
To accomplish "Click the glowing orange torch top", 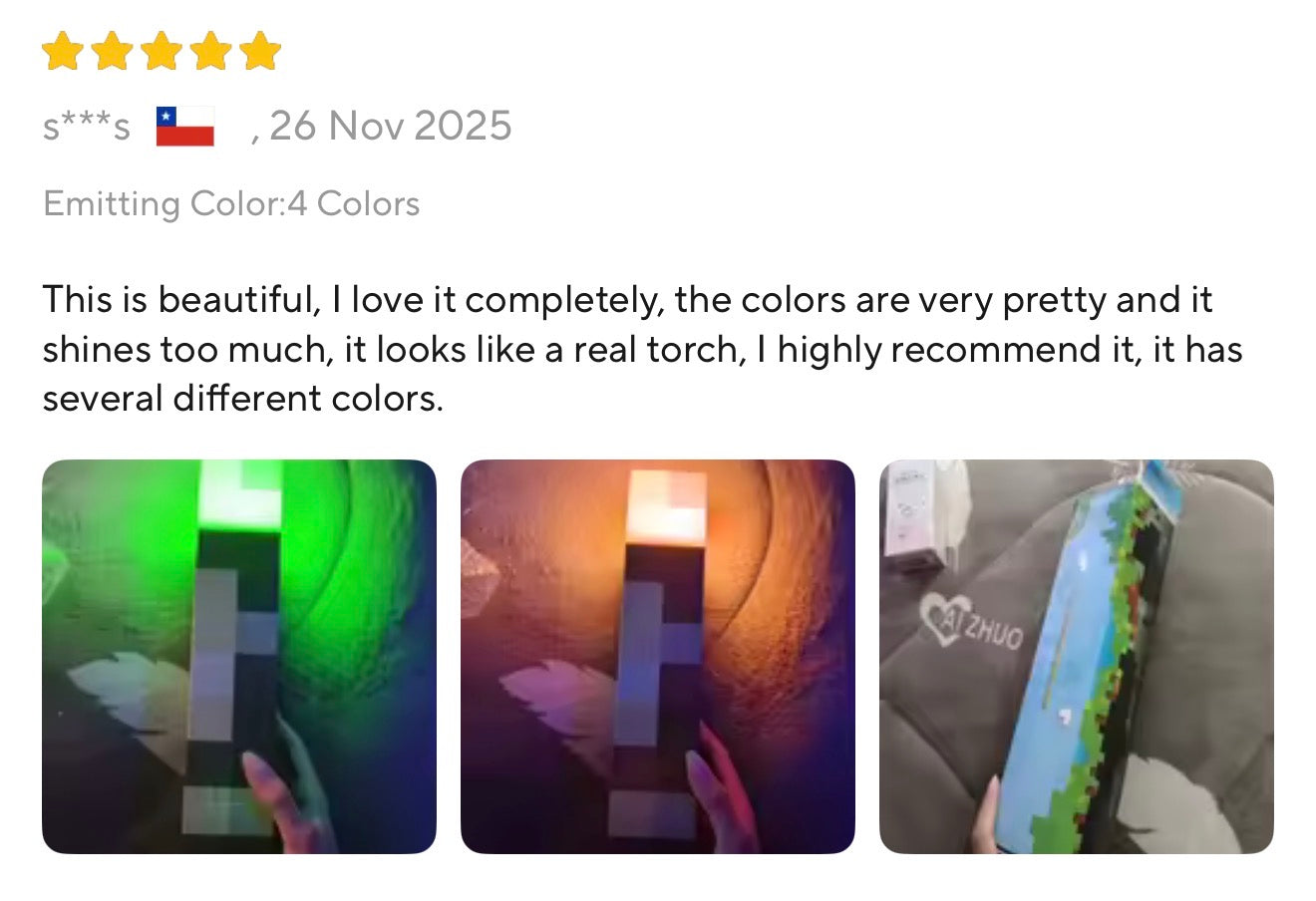I will [666, 506].
